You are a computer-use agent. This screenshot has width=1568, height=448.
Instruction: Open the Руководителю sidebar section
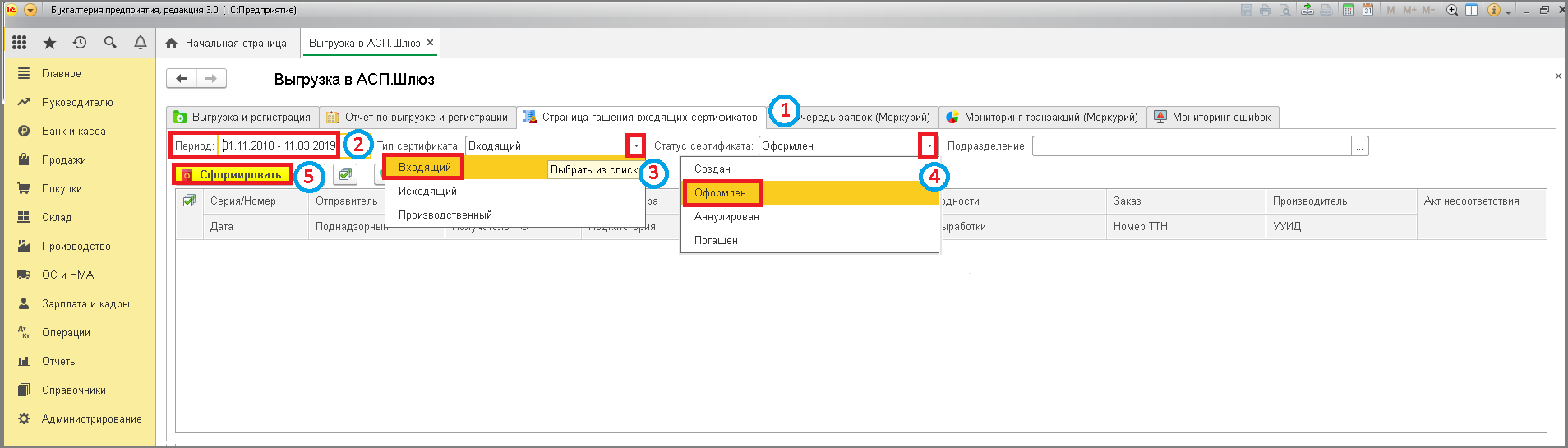(80, 102)
